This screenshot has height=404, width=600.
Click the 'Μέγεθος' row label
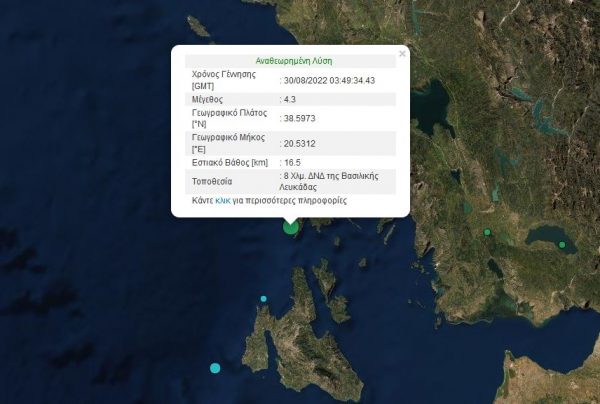click(209, 100)
